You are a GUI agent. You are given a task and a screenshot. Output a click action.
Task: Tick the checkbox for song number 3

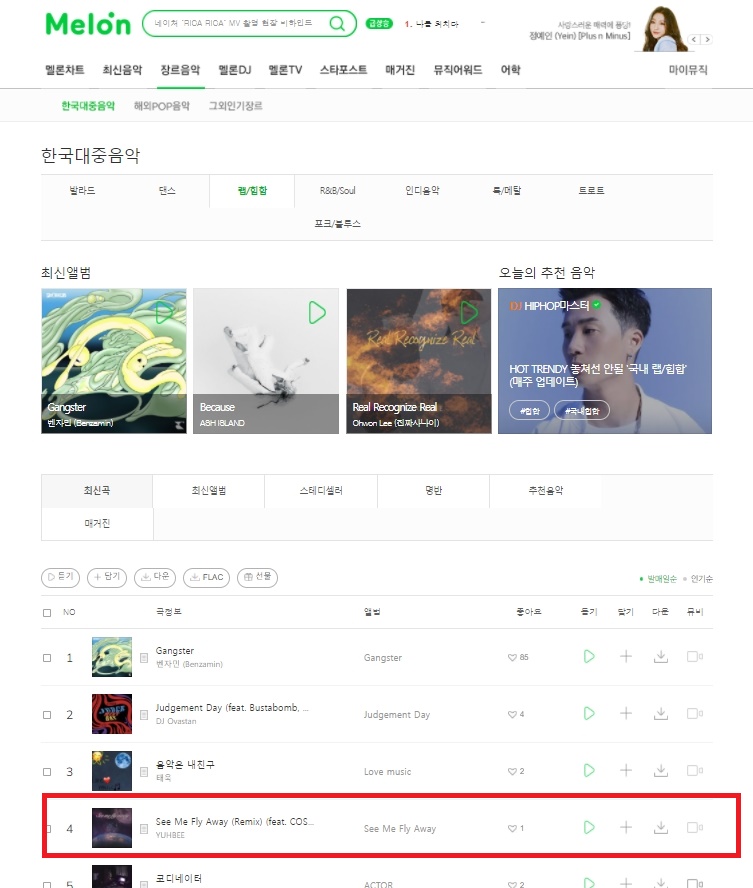point(47,772)
